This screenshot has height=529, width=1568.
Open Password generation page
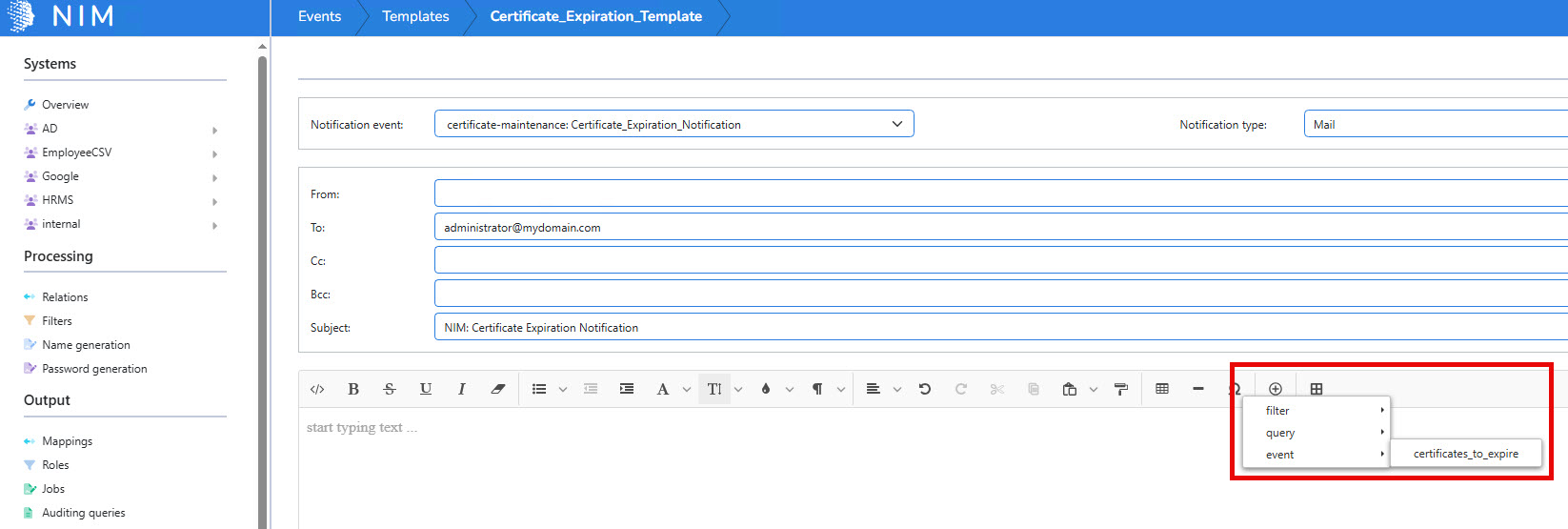click(94, 369)
